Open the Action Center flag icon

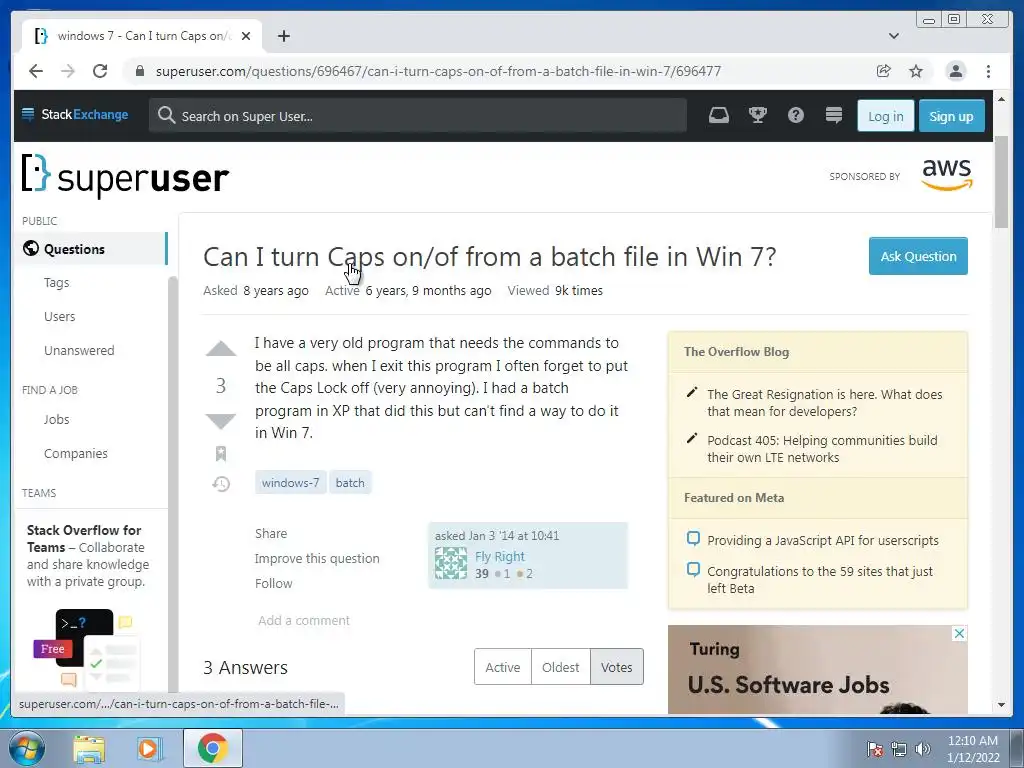pyautogui.click(x=874, y=749)
